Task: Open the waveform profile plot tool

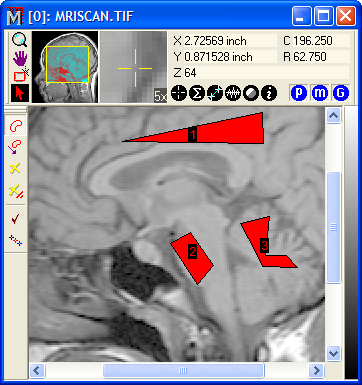Action: click(233, 93)
